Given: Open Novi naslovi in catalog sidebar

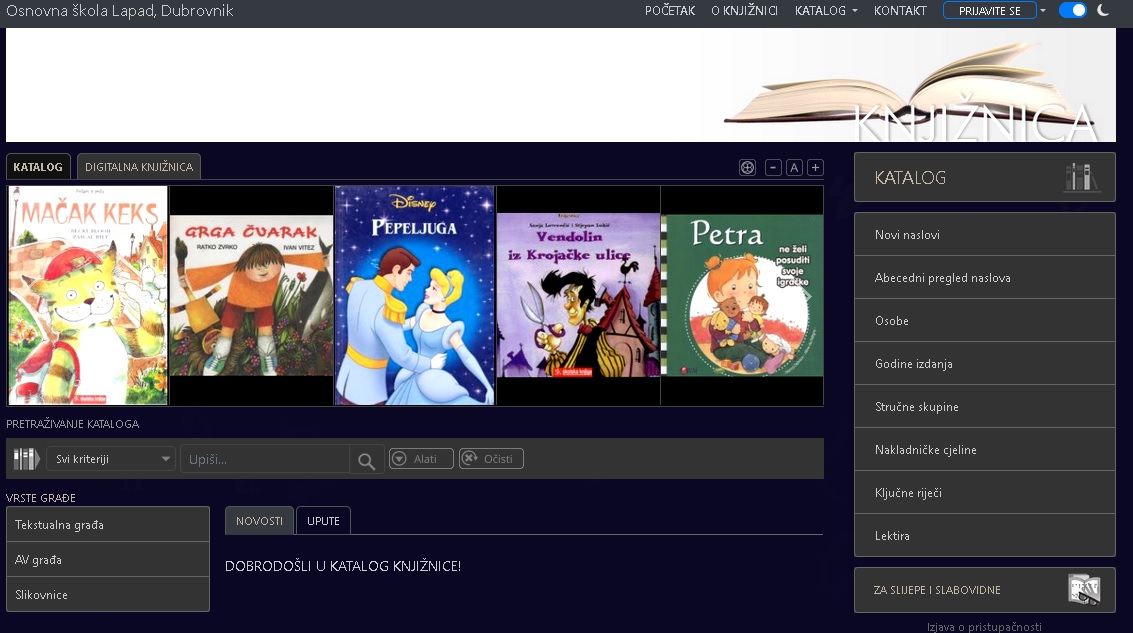Looking at the screenshot, I should 985,234.
